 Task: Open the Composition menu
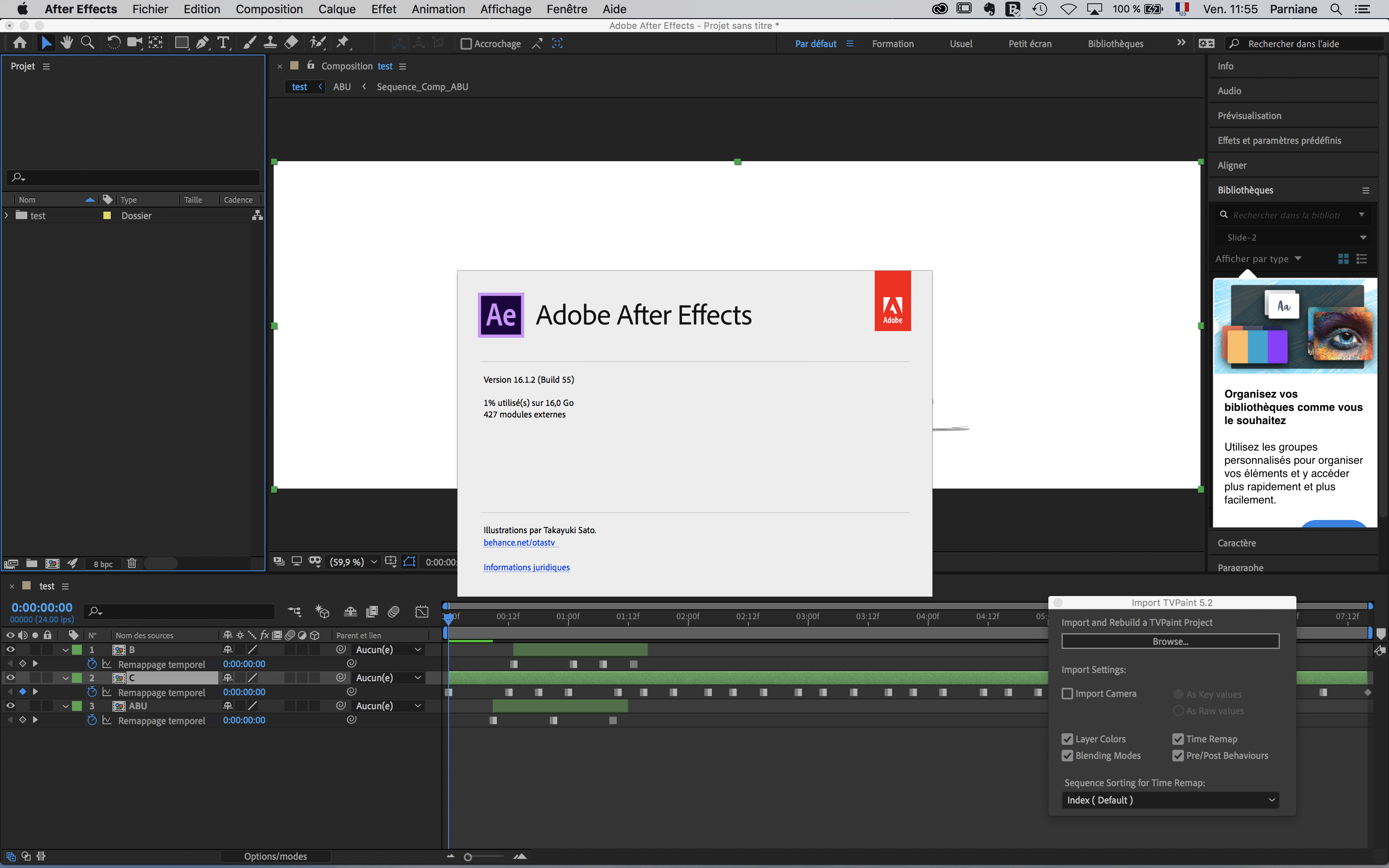click(269, 9)
